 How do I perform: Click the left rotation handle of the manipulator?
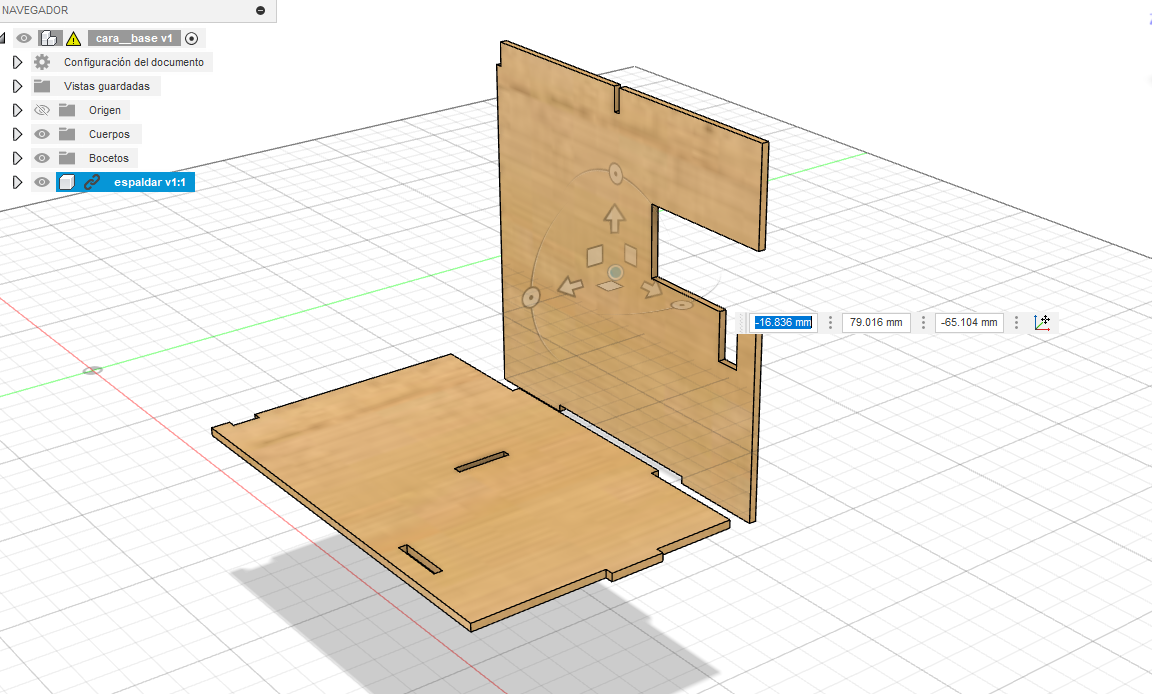pos(530,297)
